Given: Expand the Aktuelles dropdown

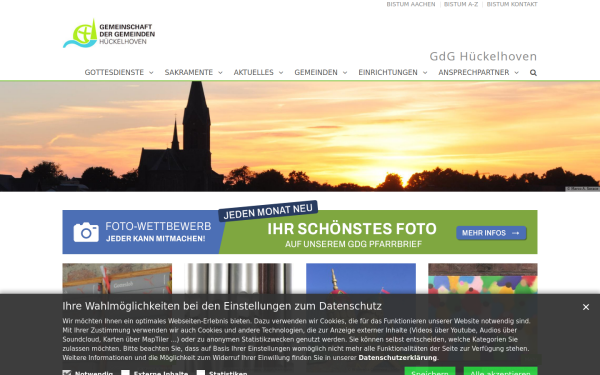Looking at the screenshot, I should click(258, 72).
